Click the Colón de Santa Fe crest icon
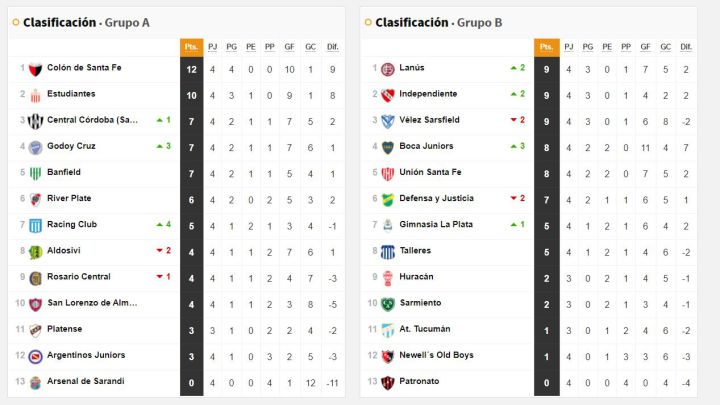 (35, 68)
